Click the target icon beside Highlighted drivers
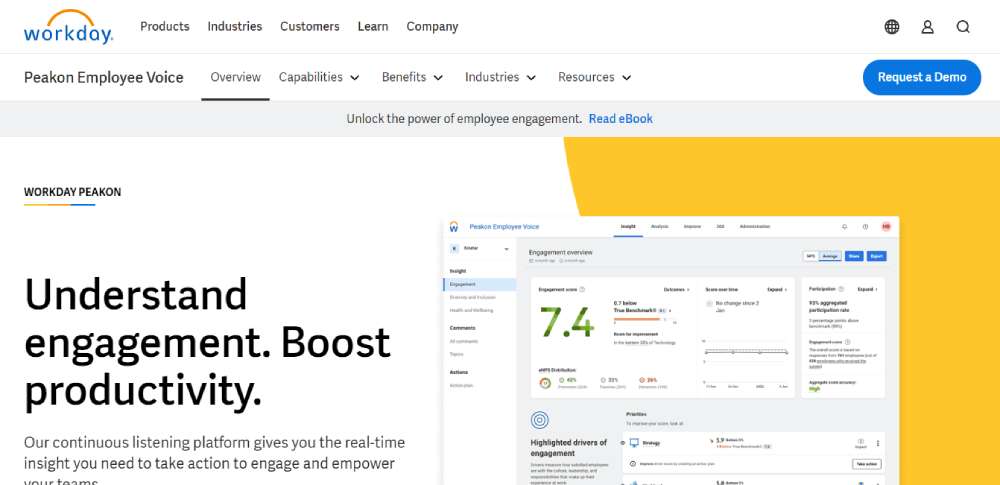1000x485 pixels. (x=540, y=420)
